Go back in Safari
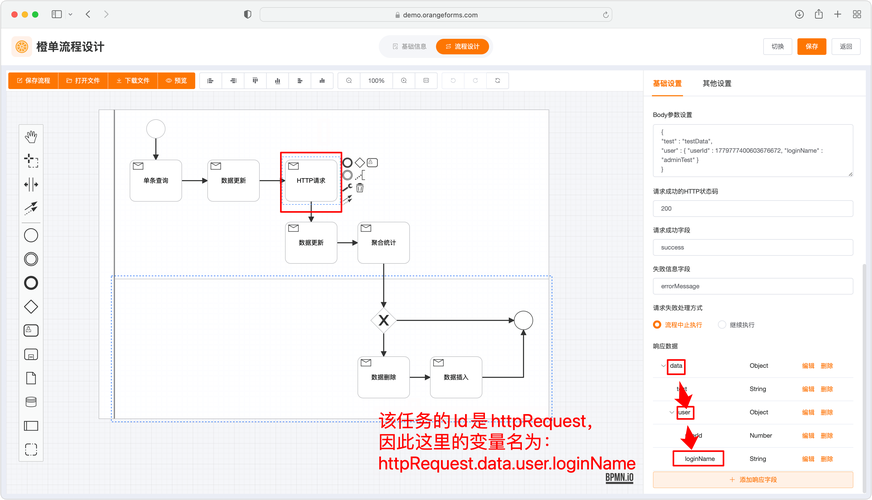The height and width of the screenshot is (500, 872). 88,14
